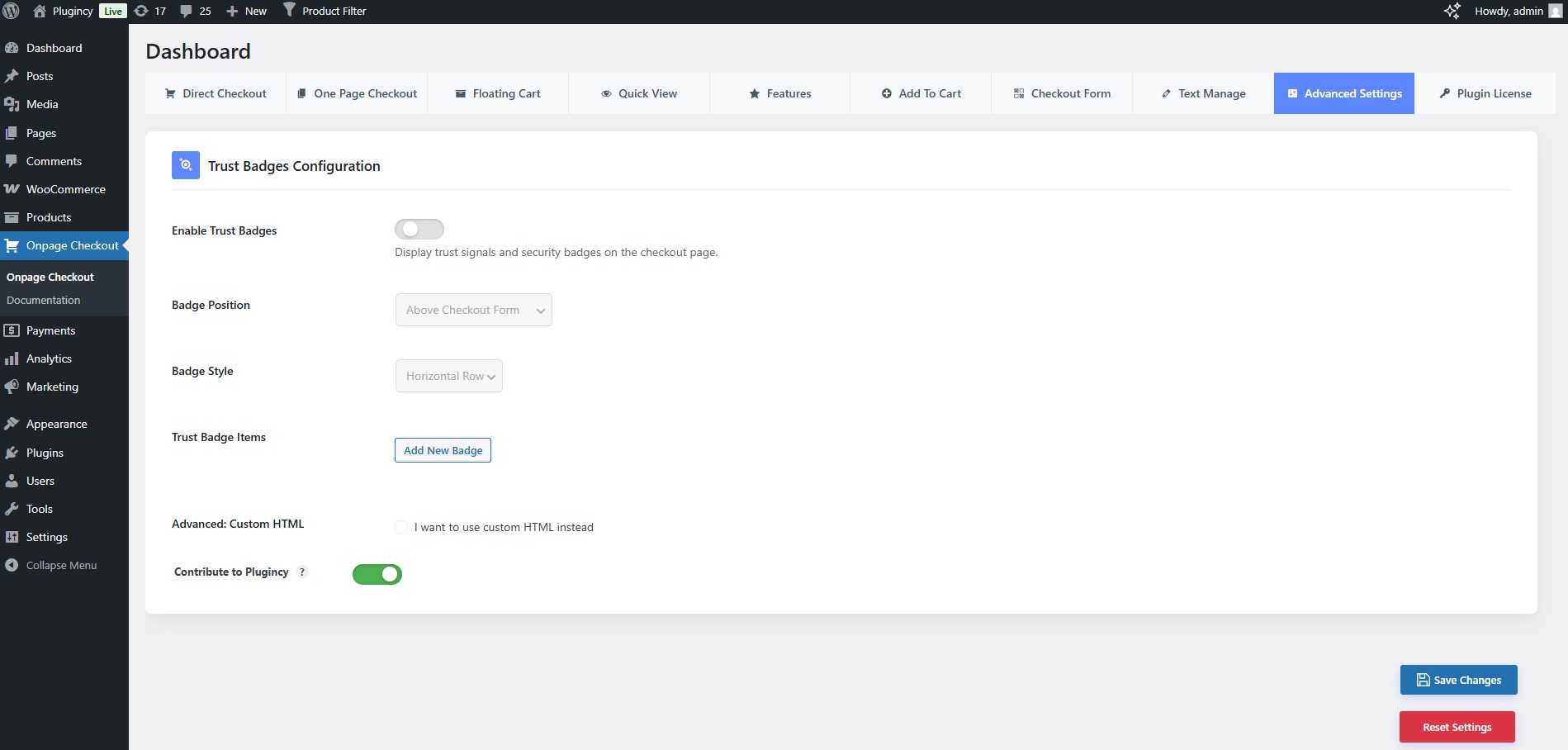Image resolution: width=1568 pixels, height=750 pixels.
Task: Expand the WooCommerce sidebar menu
Action: (64, 189)
